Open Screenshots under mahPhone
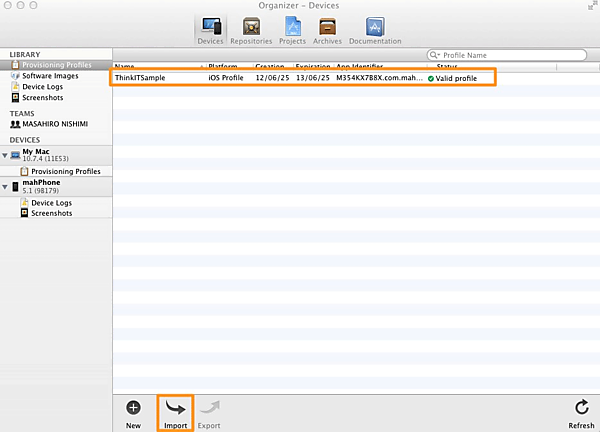 click(x=51, y=213)
